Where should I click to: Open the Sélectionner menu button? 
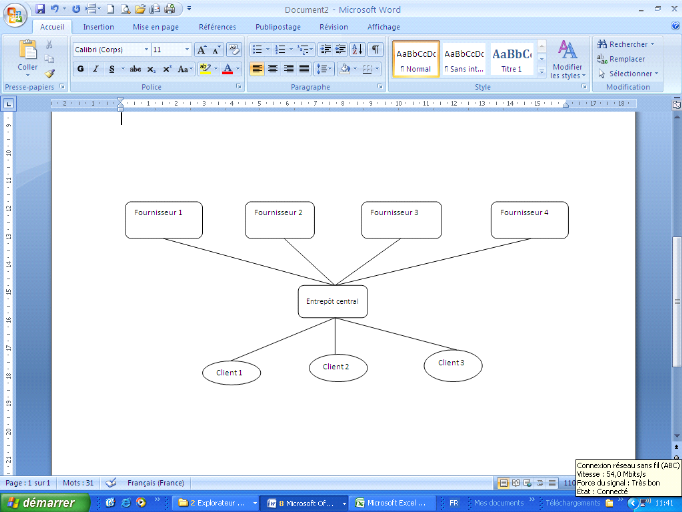tap(629, 74)
